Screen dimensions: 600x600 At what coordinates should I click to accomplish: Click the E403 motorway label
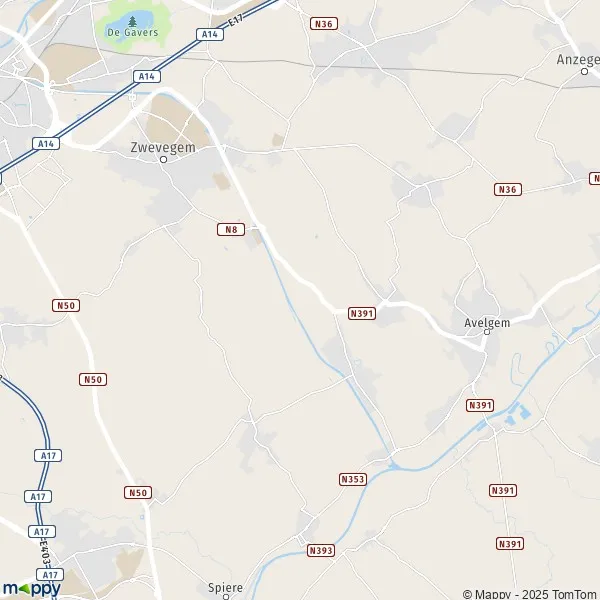(45, 553)
